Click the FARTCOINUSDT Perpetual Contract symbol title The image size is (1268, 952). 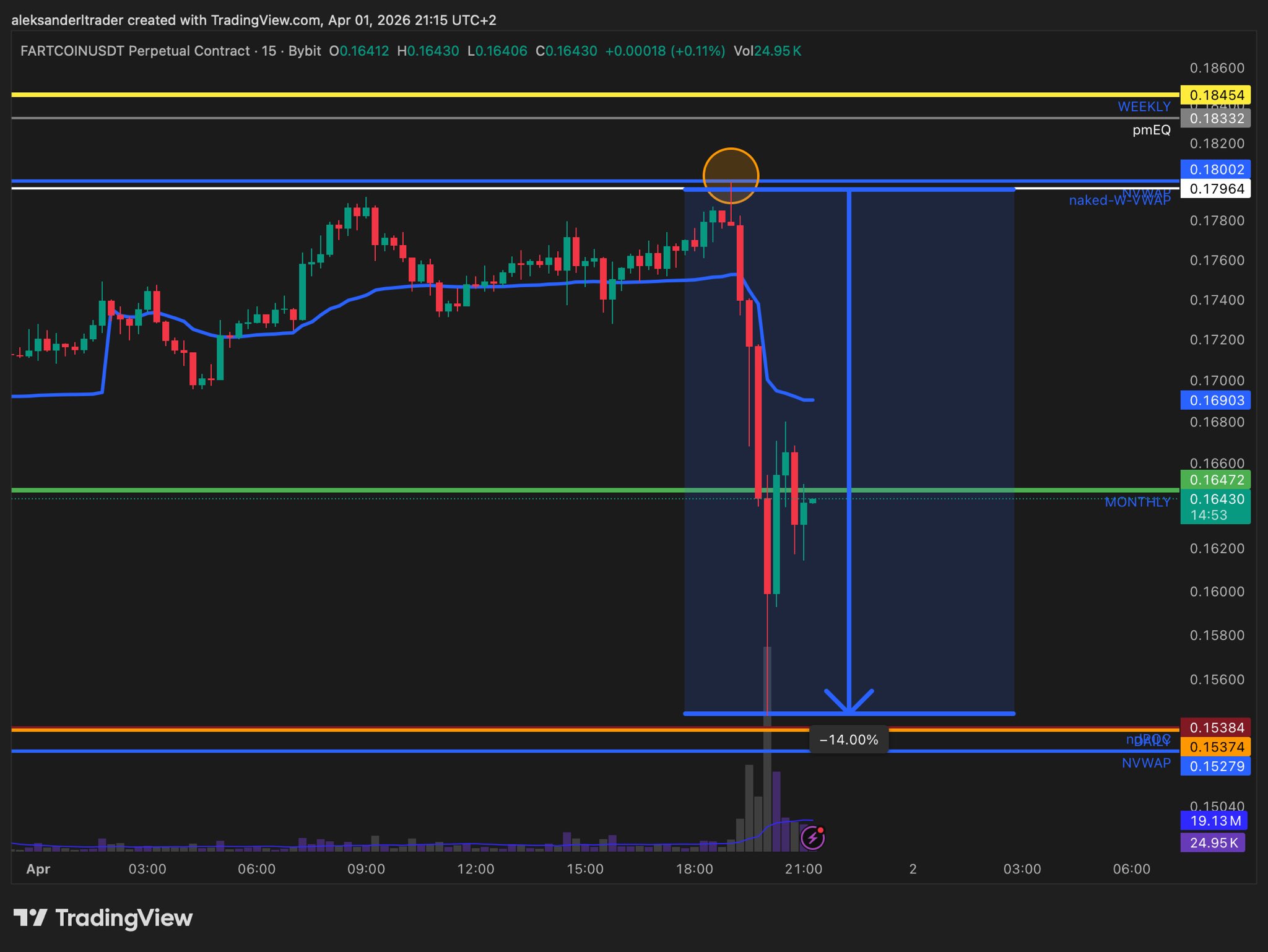click(x=135, y=51)
